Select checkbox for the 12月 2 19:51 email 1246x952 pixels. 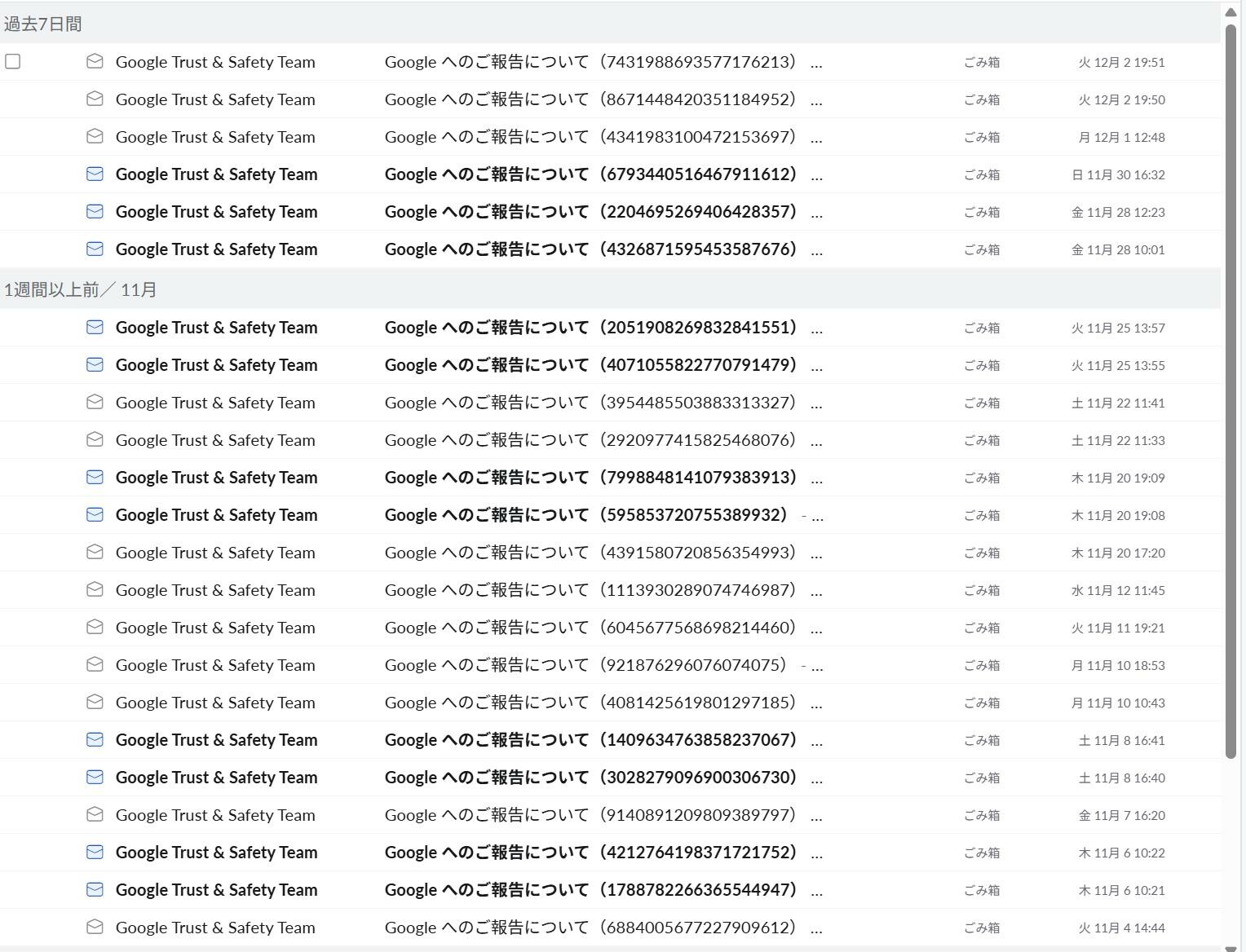pos(13,62)
